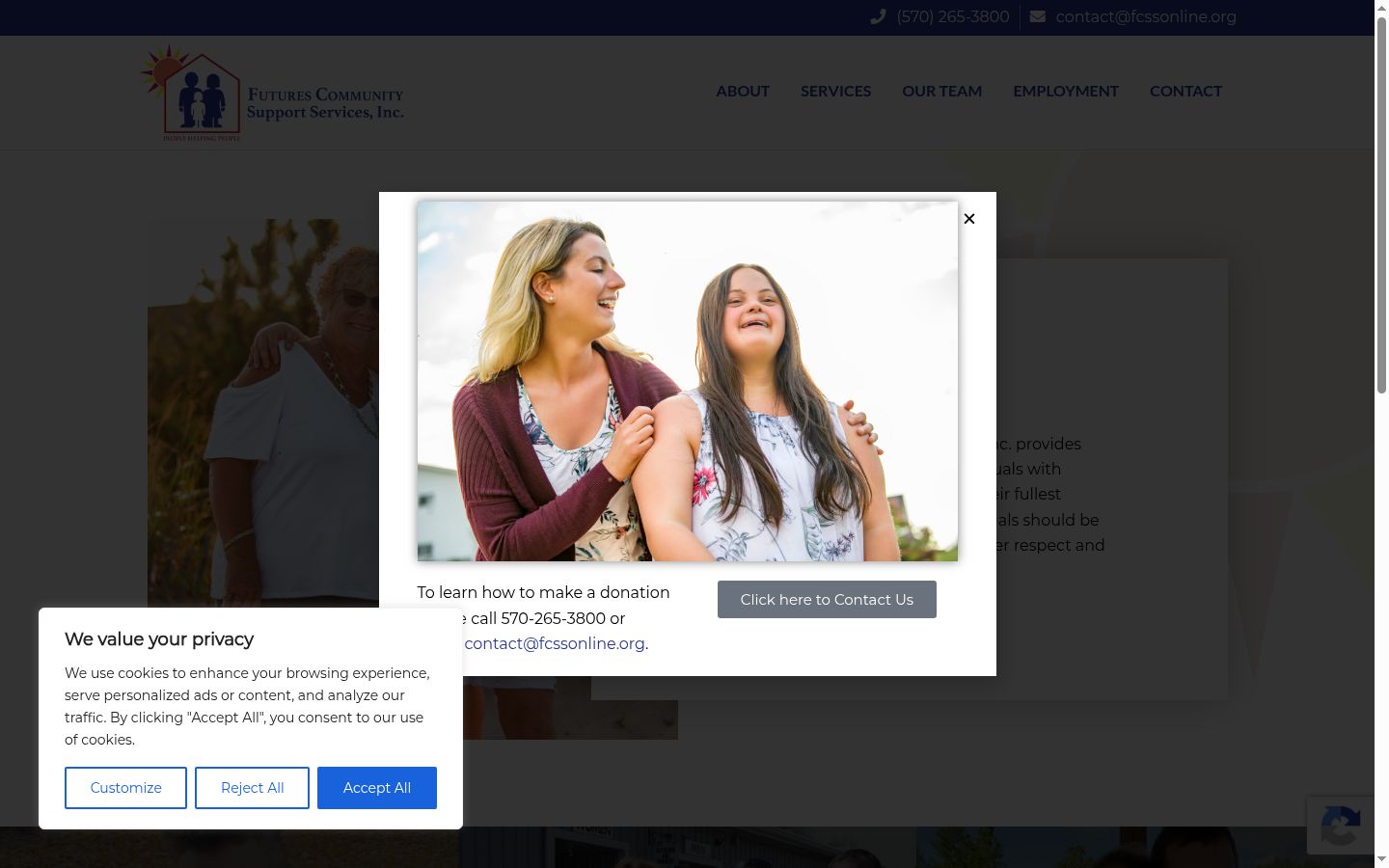This screenshot has height=868, width=1389.
Task: Click the phone icon in the top bar
Action: [878, 17]
